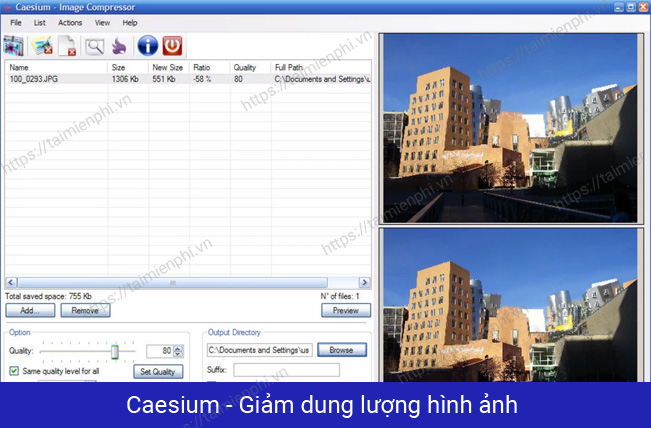Open the File menu
This screenshot has width=651, height=428.
point(16,23)
